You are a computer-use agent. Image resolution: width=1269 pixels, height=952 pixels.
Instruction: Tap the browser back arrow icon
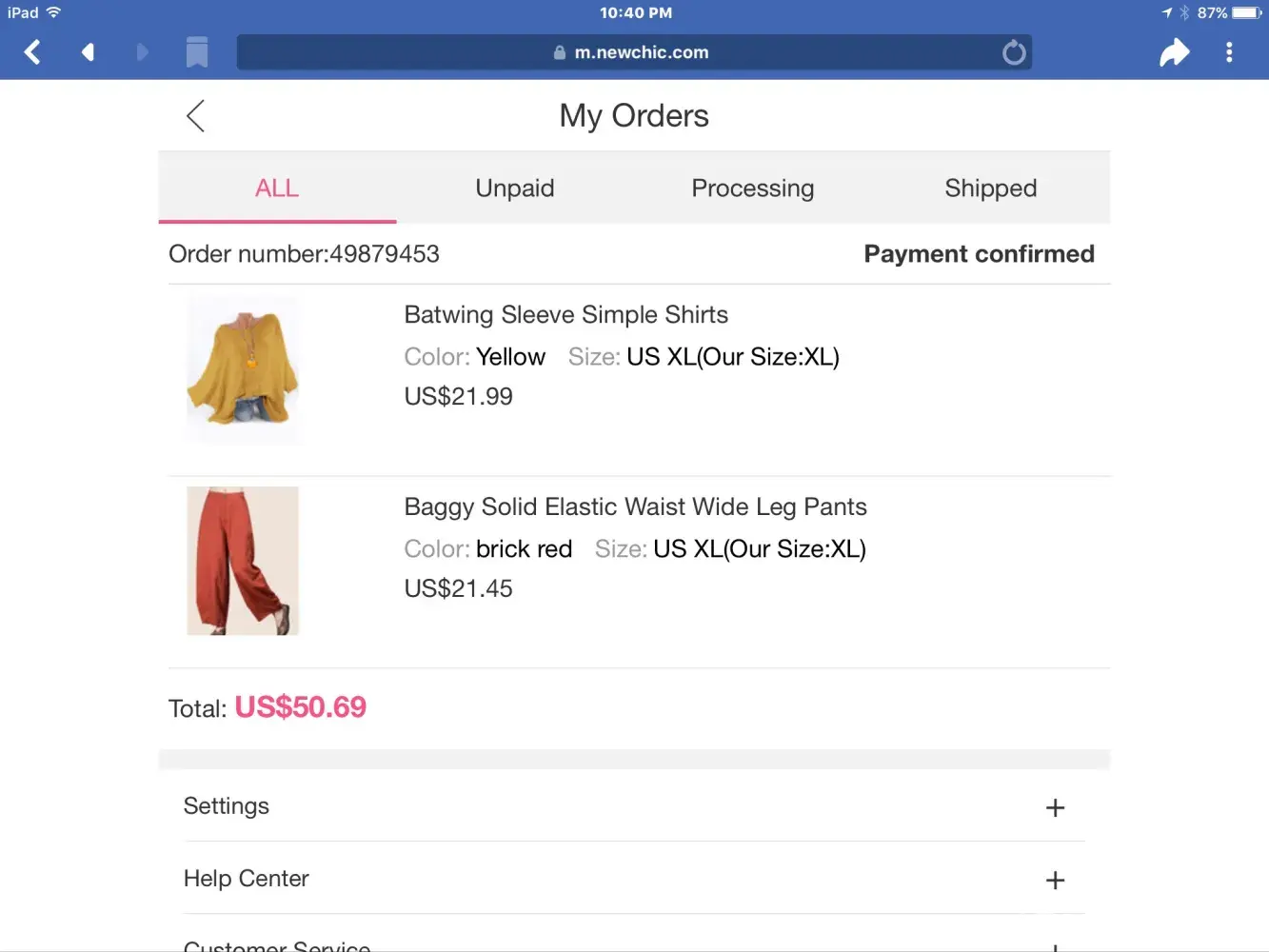point(32,52)
